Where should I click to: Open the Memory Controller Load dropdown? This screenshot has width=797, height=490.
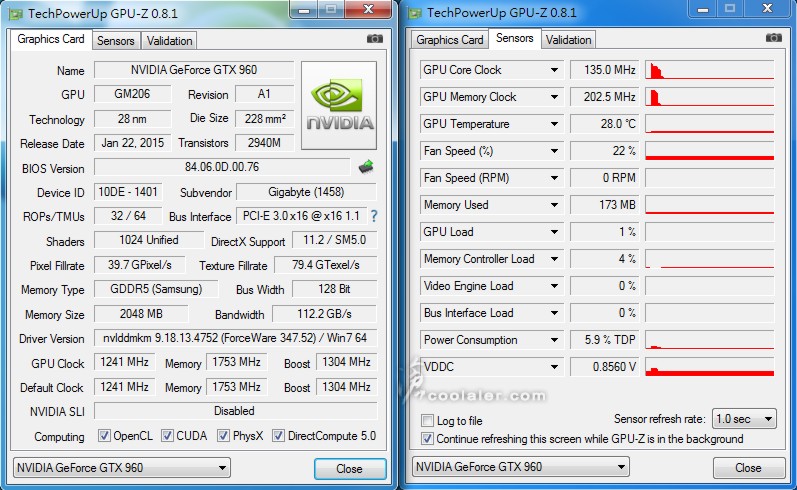[x=554, y=259]
